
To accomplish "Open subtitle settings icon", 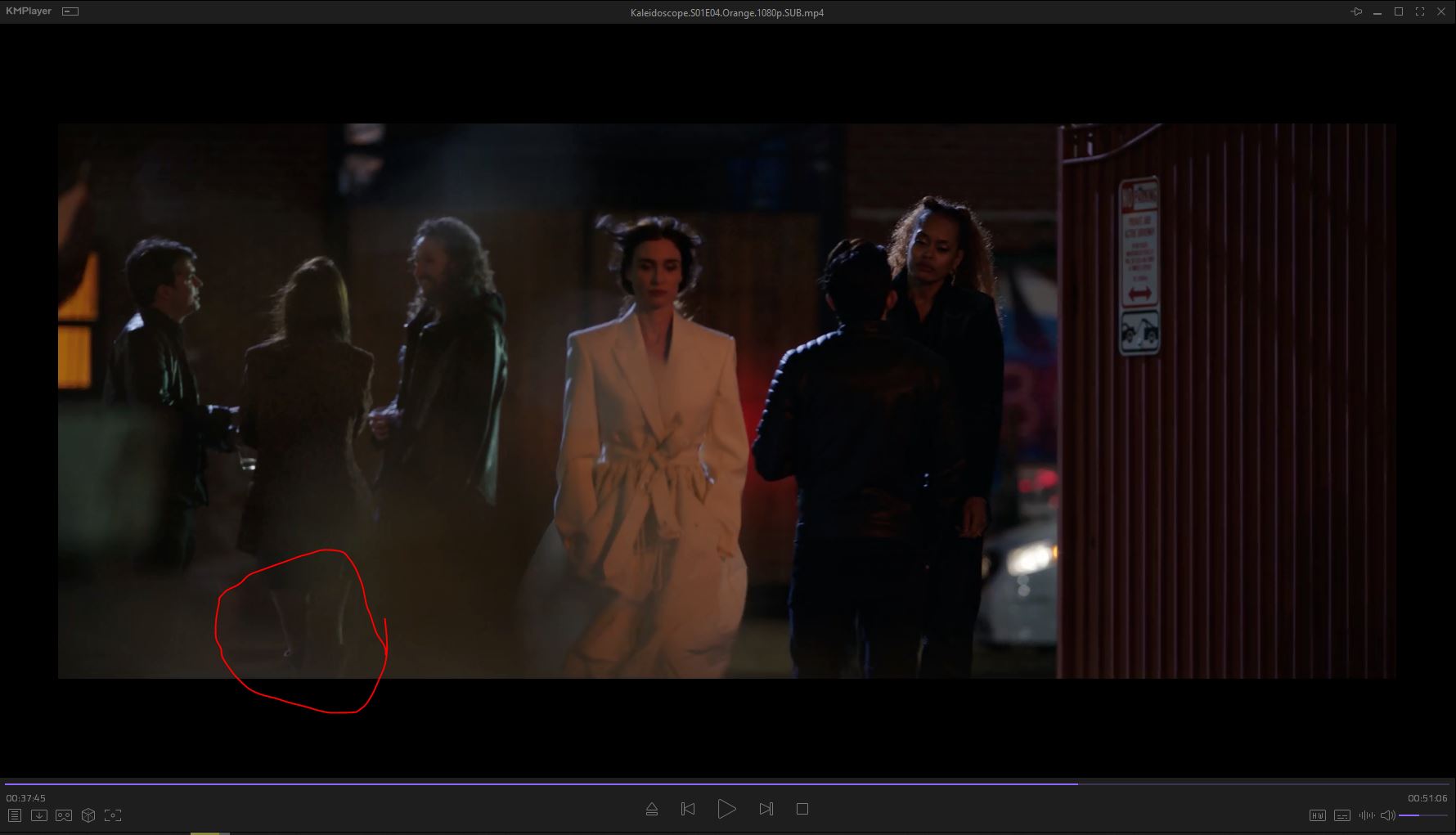I will [1342, 815].
